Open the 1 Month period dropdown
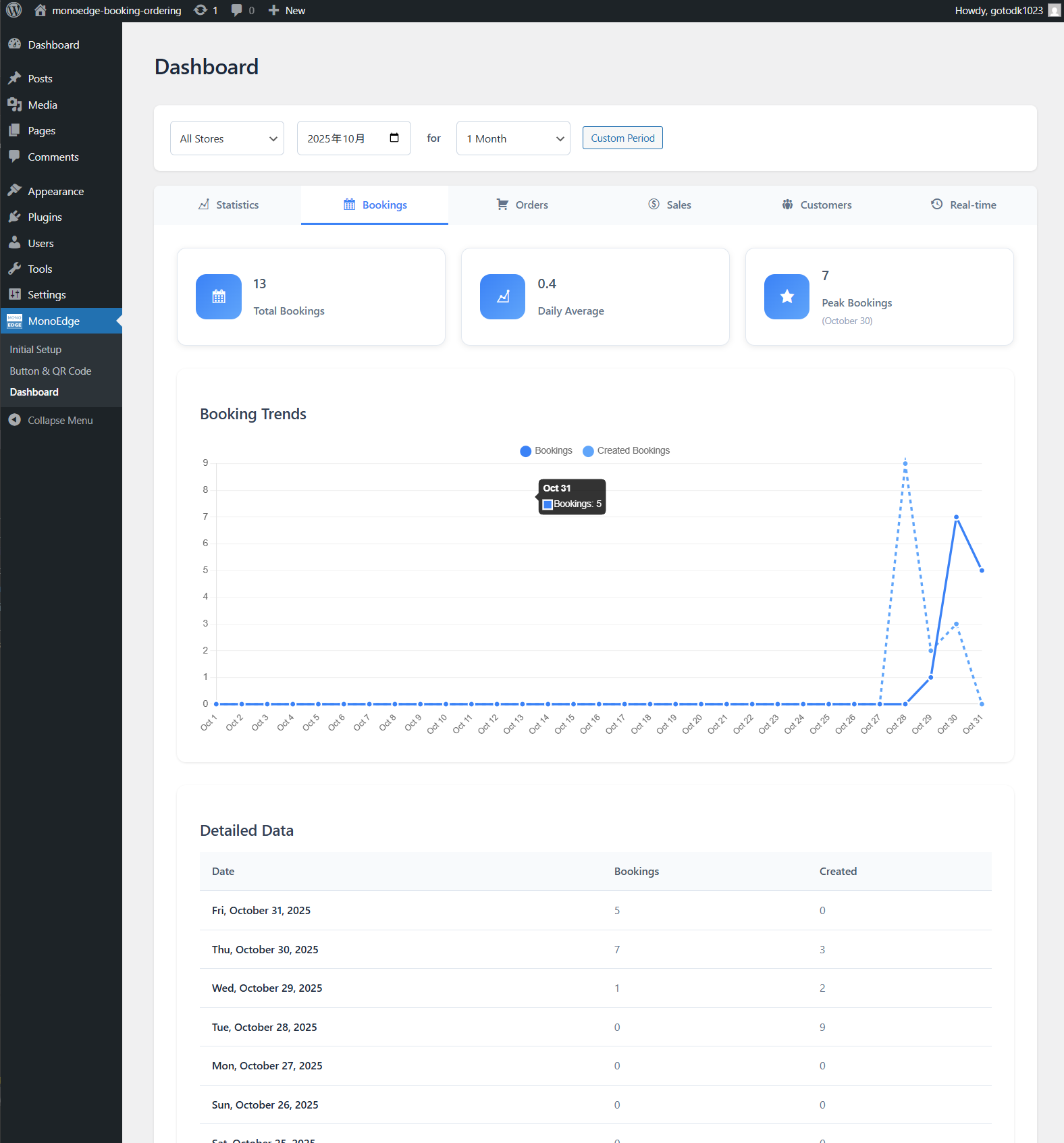This screenshot has height=1143, width=1064. (x=514, y=138)
